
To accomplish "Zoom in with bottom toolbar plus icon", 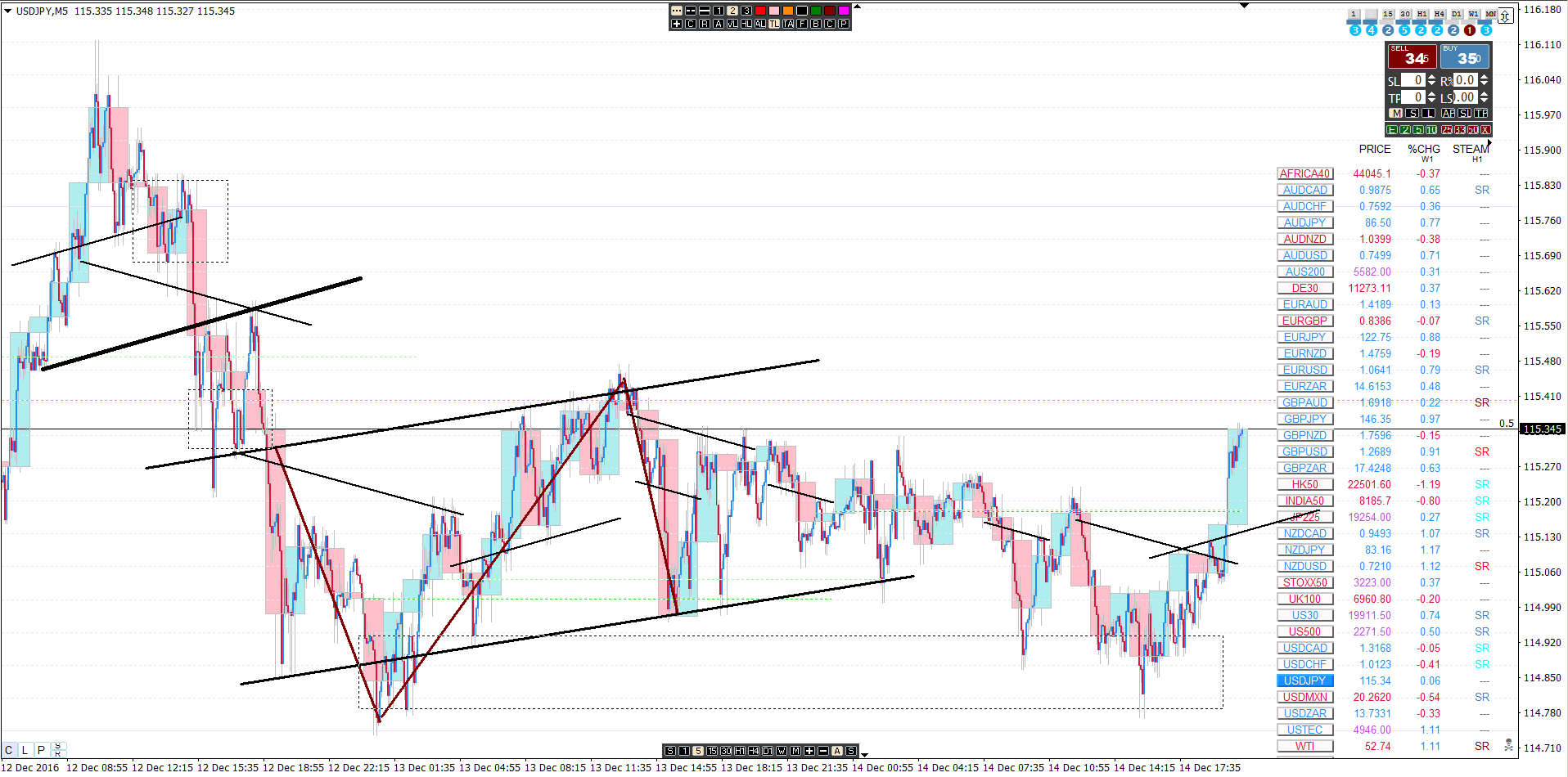I will 809,751.
